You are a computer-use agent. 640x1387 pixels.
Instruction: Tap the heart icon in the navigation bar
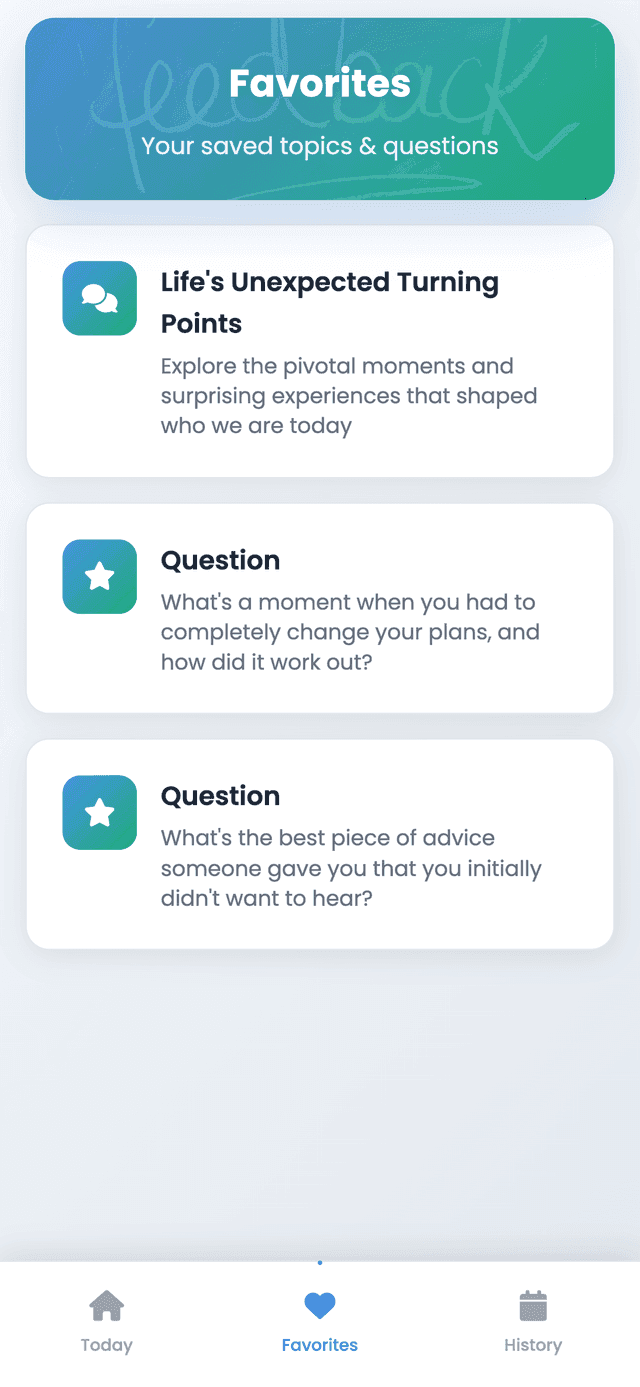tap(319, 1305)
